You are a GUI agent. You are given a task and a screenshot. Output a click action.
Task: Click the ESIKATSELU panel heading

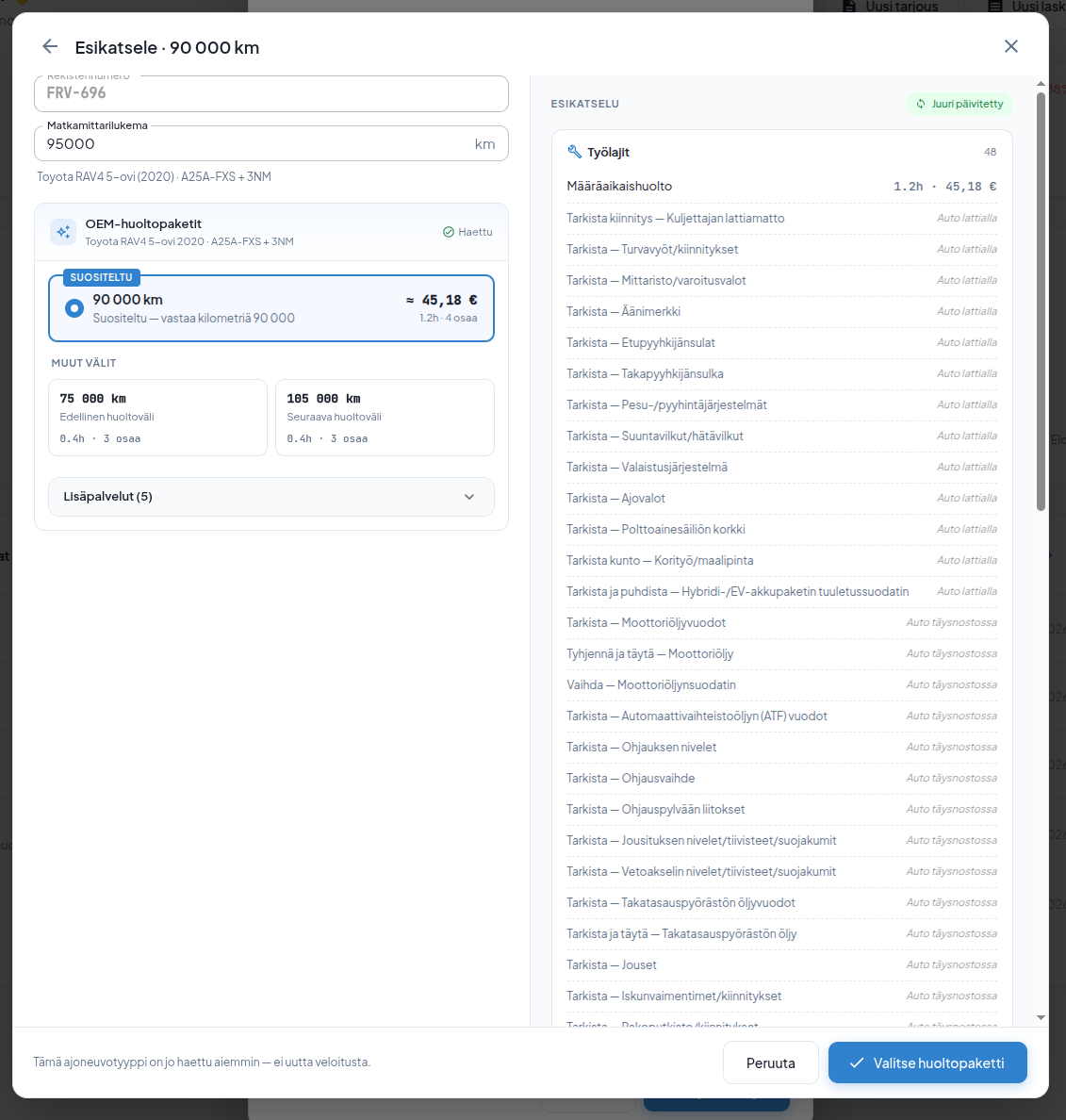pos(584,105)
